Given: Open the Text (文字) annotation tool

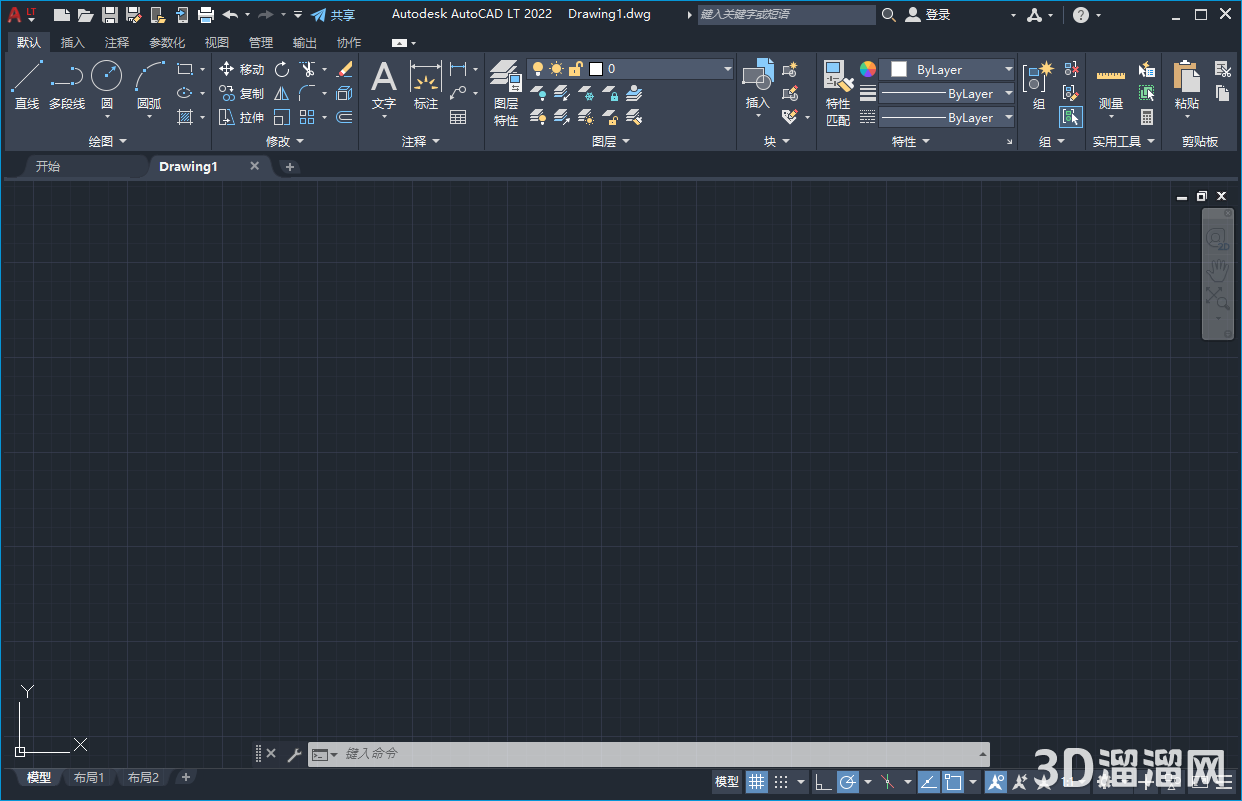Looking at the screenshot, I should pyautogui.click(x=384, y=84).
